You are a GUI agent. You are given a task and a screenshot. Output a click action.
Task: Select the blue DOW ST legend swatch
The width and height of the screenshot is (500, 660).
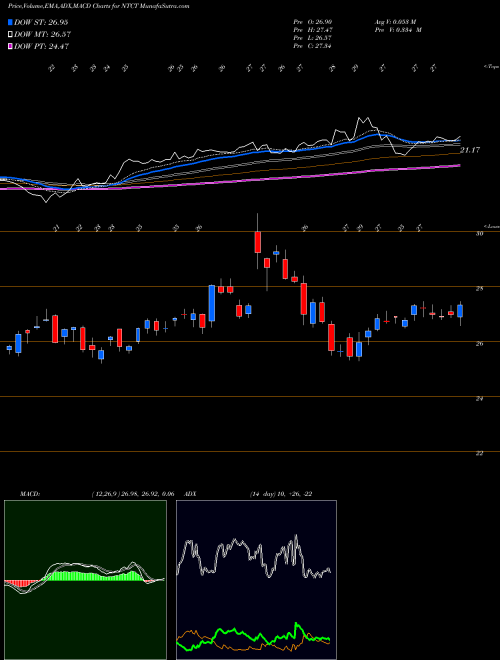tap(11, 22)
